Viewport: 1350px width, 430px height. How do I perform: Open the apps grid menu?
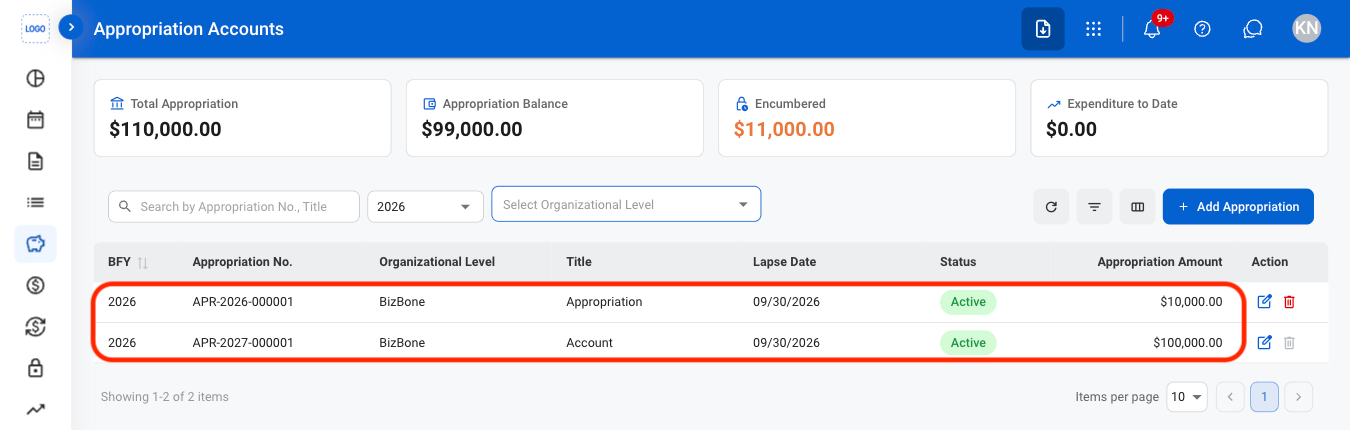[1093, 29]
